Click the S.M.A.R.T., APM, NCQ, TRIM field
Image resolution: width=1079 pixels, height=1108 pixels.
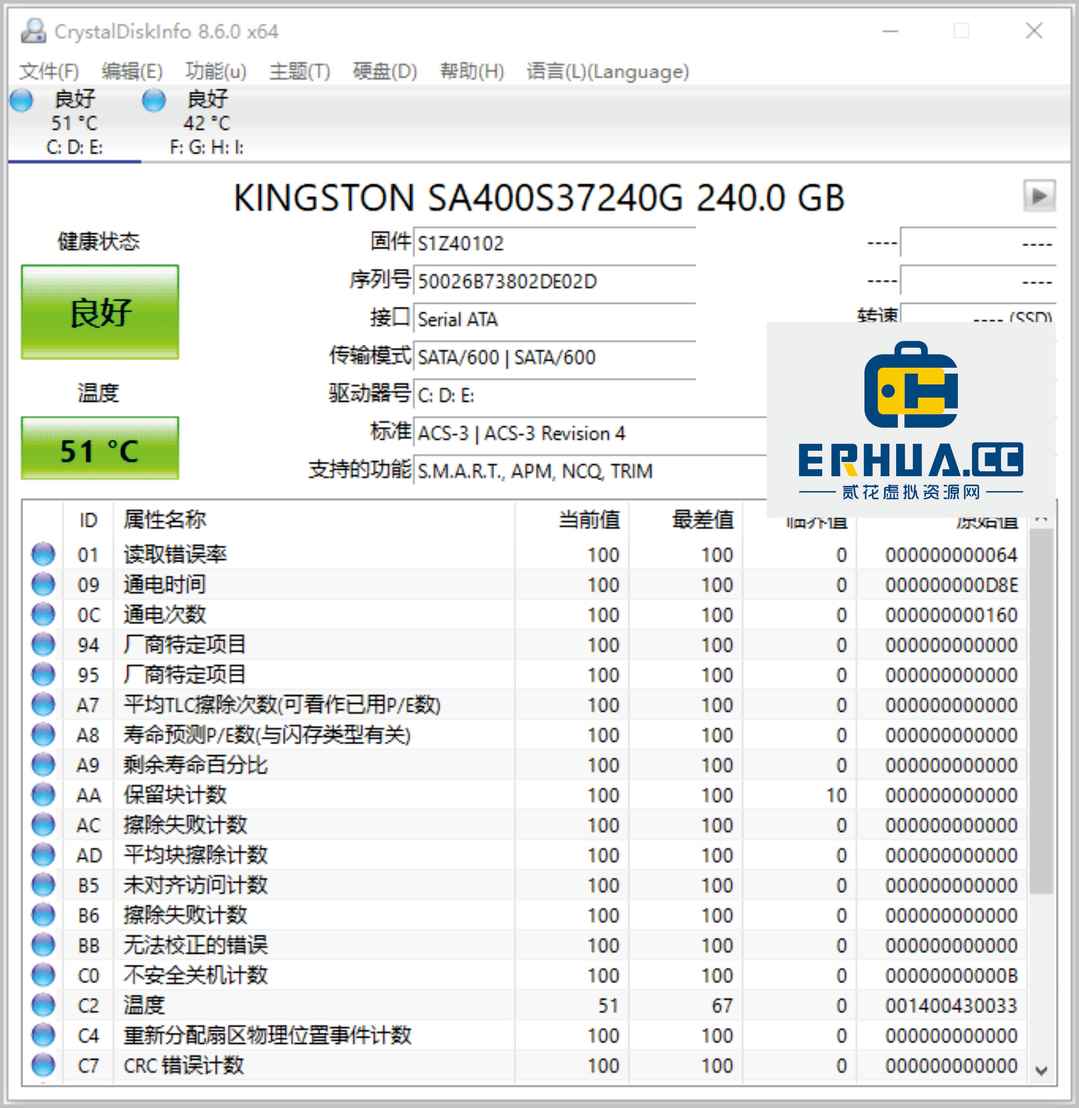[590, 471]
